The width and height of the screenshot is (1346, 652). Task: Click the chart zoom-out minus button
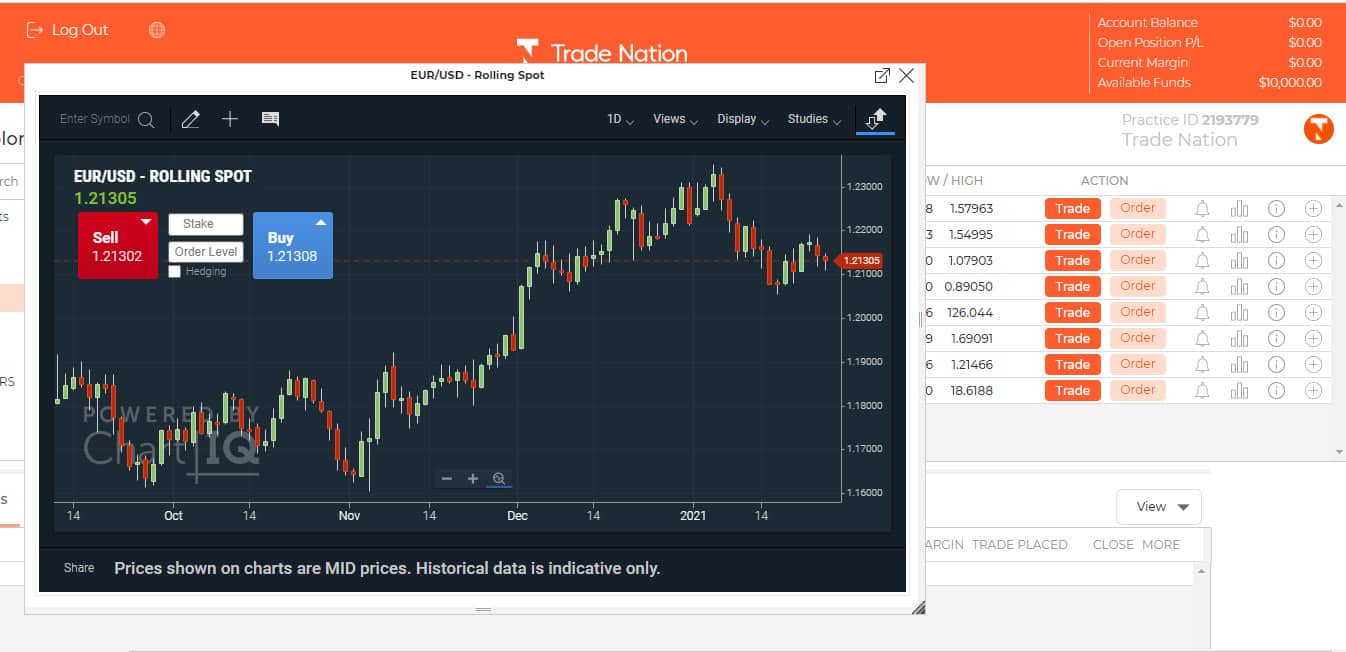click(x=447, y=479)
